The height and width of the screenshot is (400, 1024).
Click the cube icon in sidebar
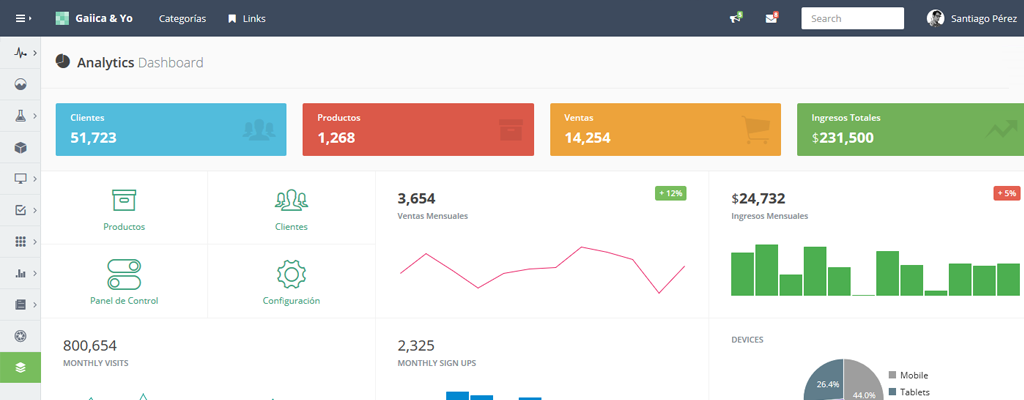20,148
